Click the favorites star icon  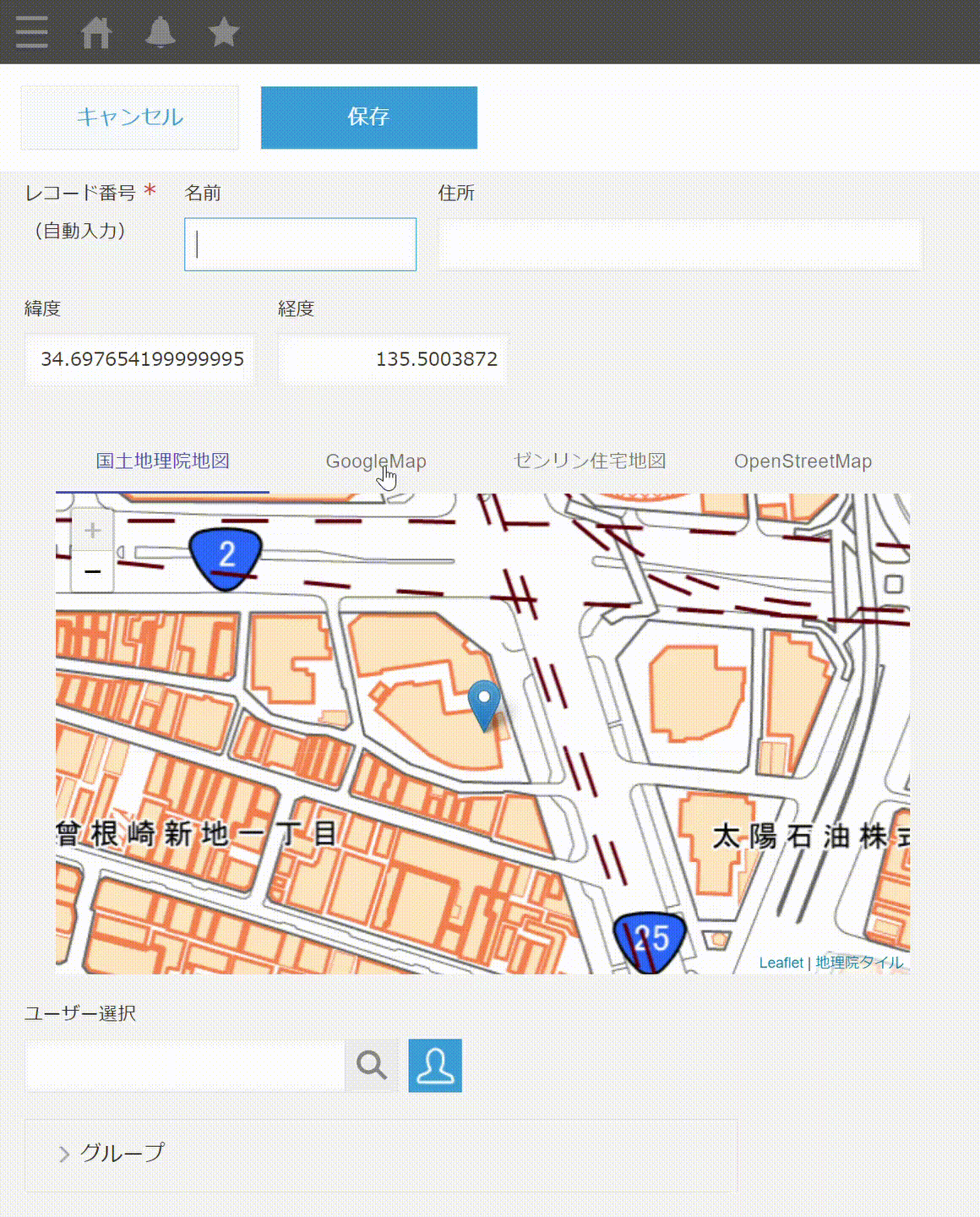224,32
